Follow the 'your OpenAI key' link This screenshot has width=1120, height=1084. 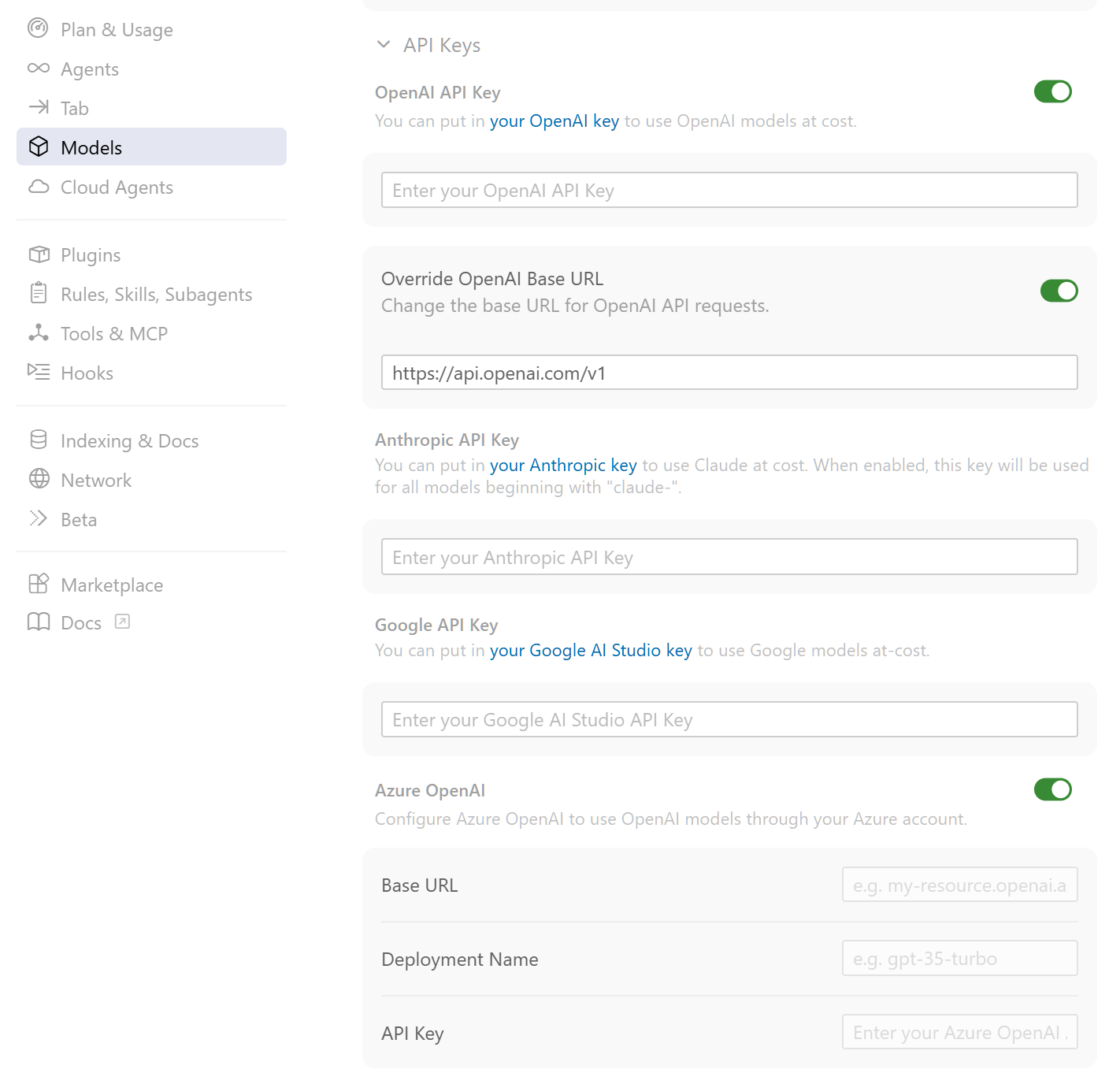coord(554,121)
